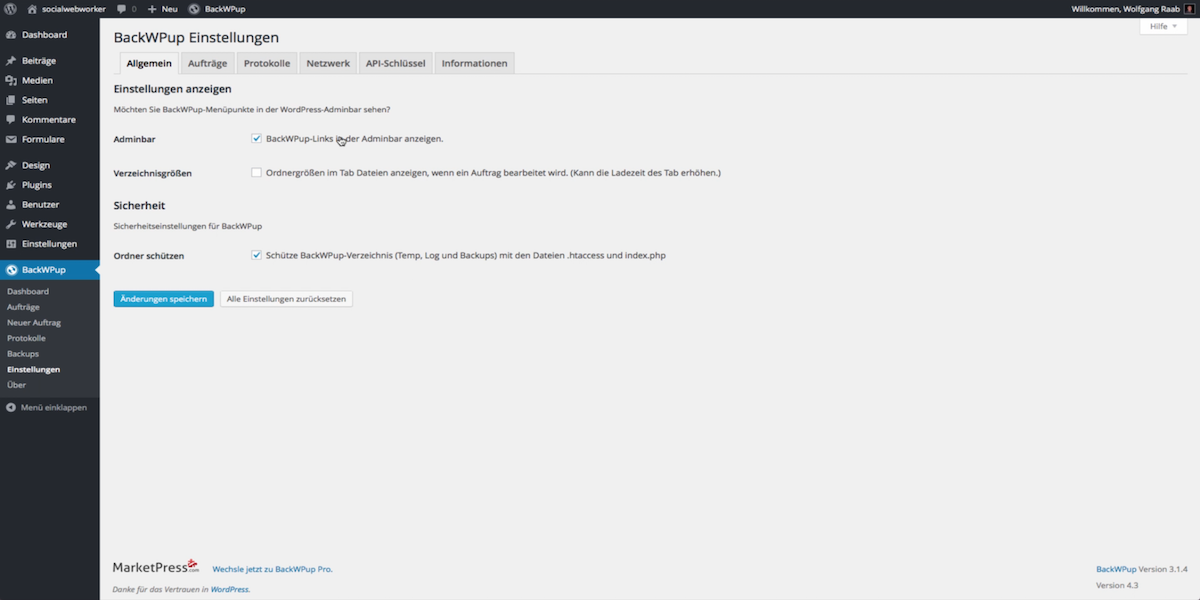Switch to the Protokolle tab
The height and width of the screenshot is (600, 1200).
[267, 63]
